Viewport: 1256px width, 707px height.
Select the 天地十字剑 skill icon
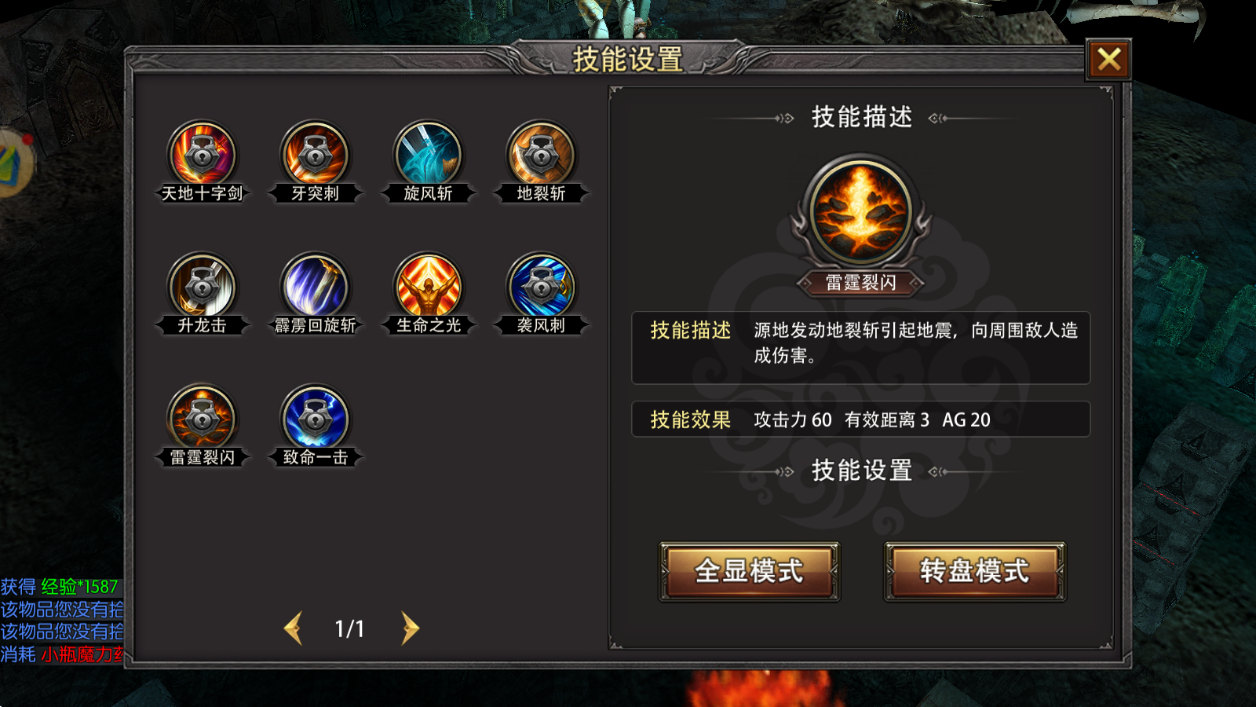pos(202,155)
